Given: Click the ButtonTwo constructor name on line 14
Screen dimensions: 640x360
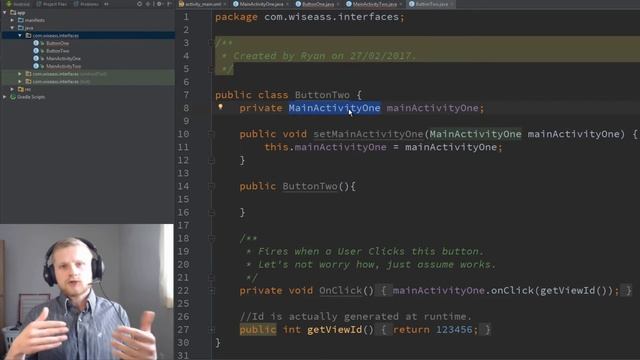Looking at the screenshot, I should coord(310,187).
